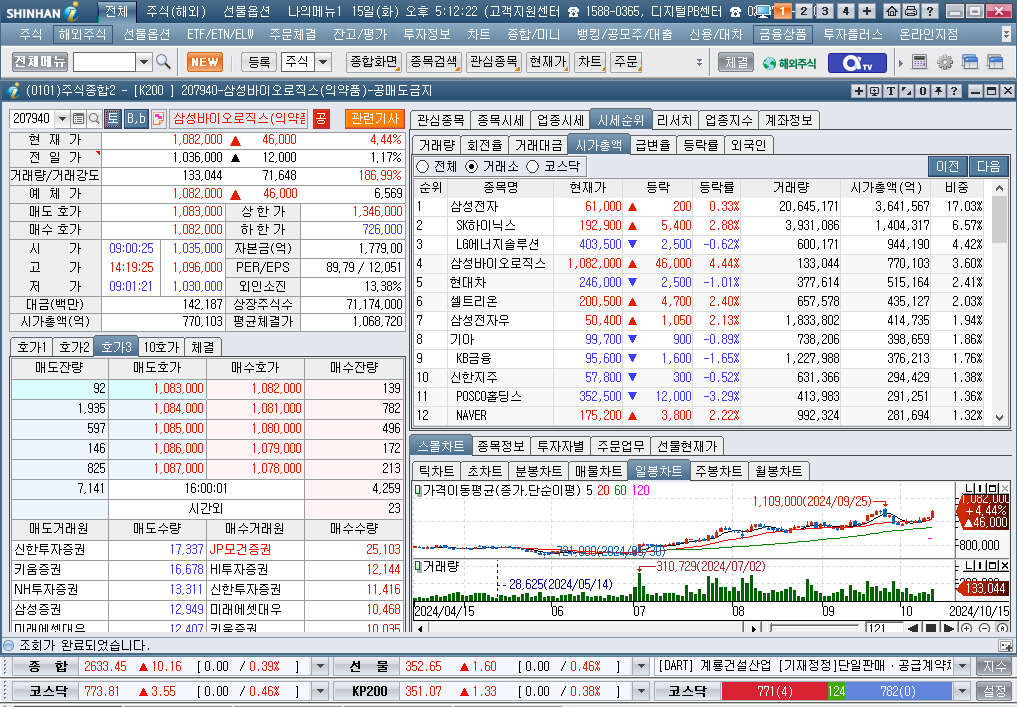Expand main menu bar overflow chevron

1006,34
